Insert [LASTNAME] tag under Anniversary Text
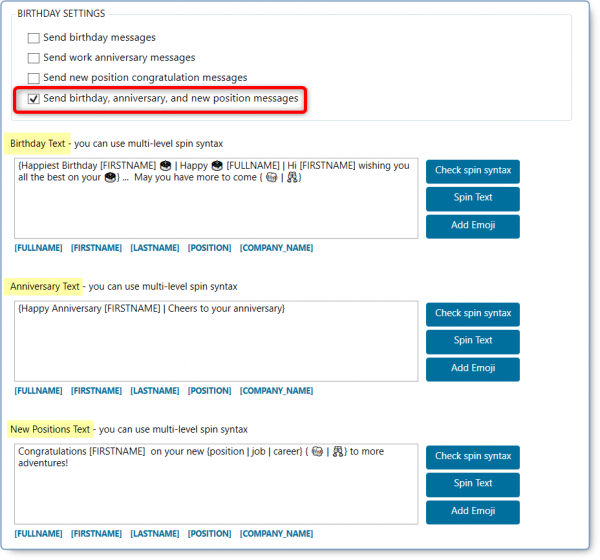The image size is (600, 560). click(155, 391)
